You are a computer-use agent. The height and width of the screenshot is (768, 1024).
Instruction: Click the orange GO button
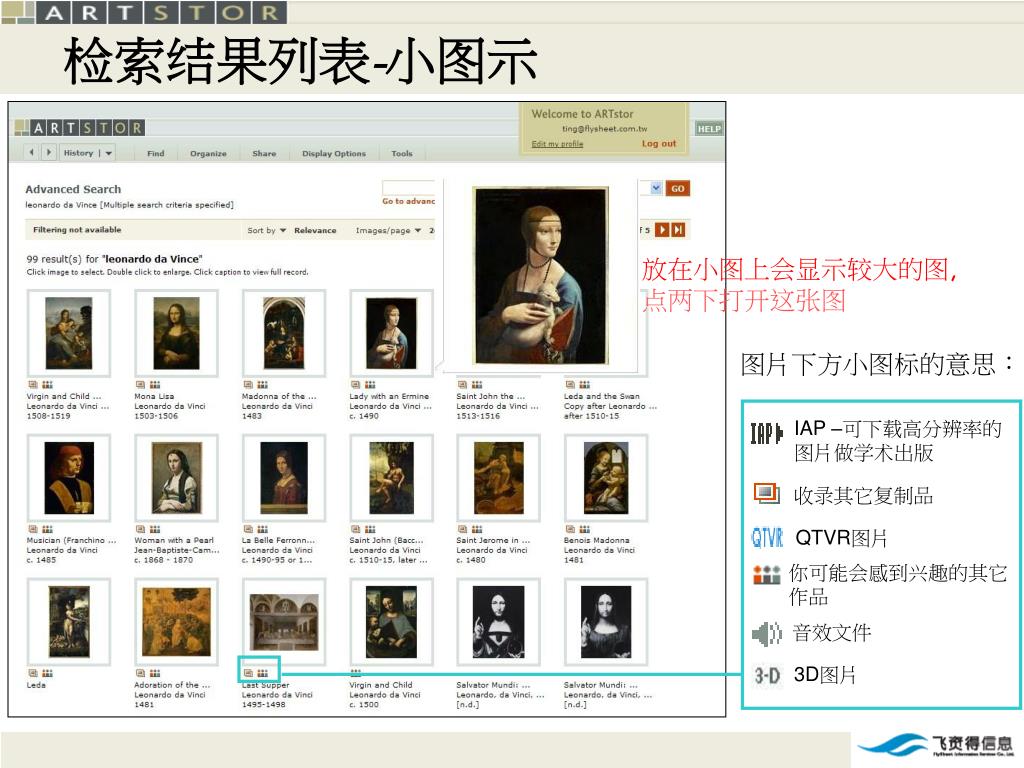coord(678,189)
